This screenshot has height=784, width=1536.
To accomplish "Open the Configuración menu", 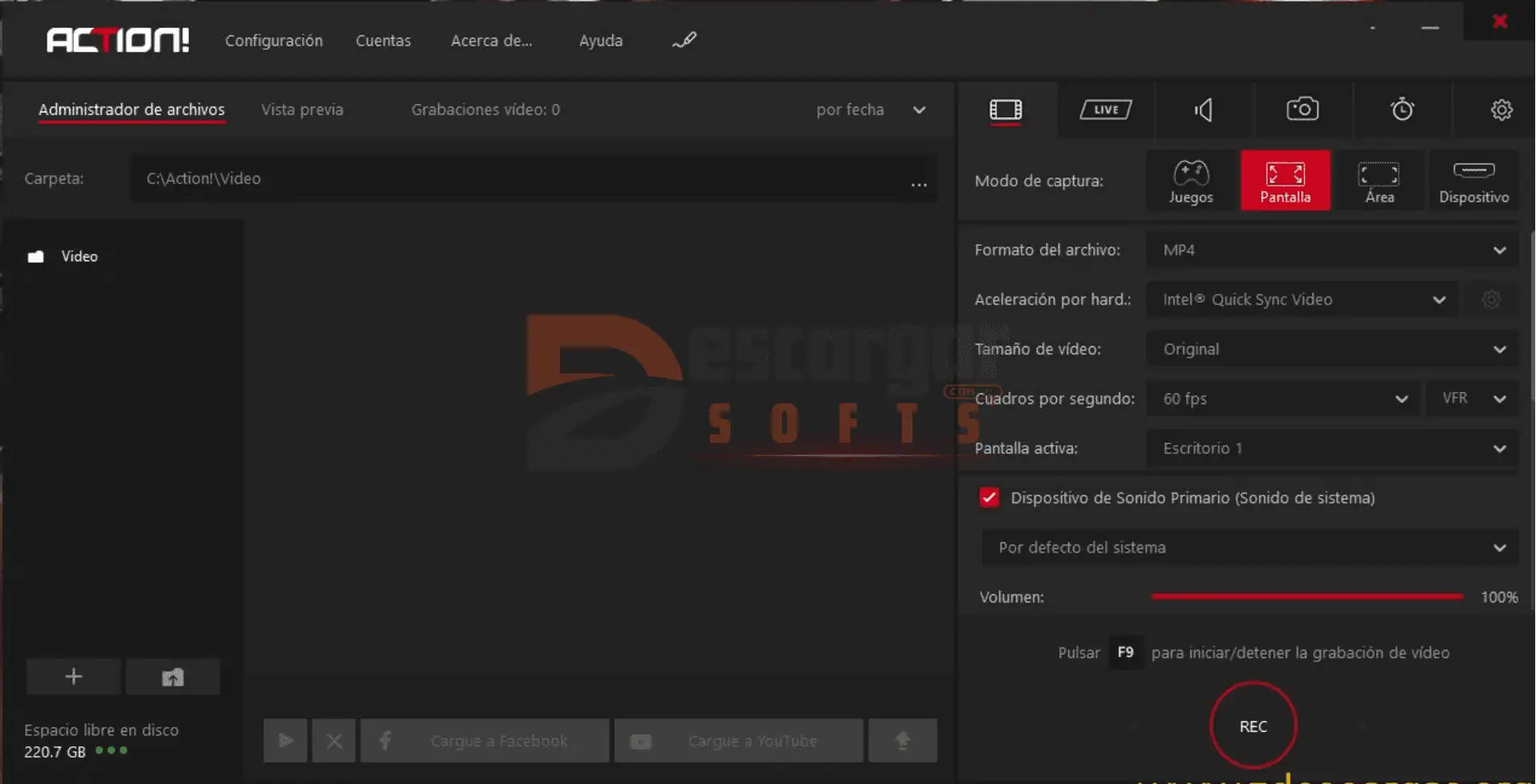I will point(273,40).
